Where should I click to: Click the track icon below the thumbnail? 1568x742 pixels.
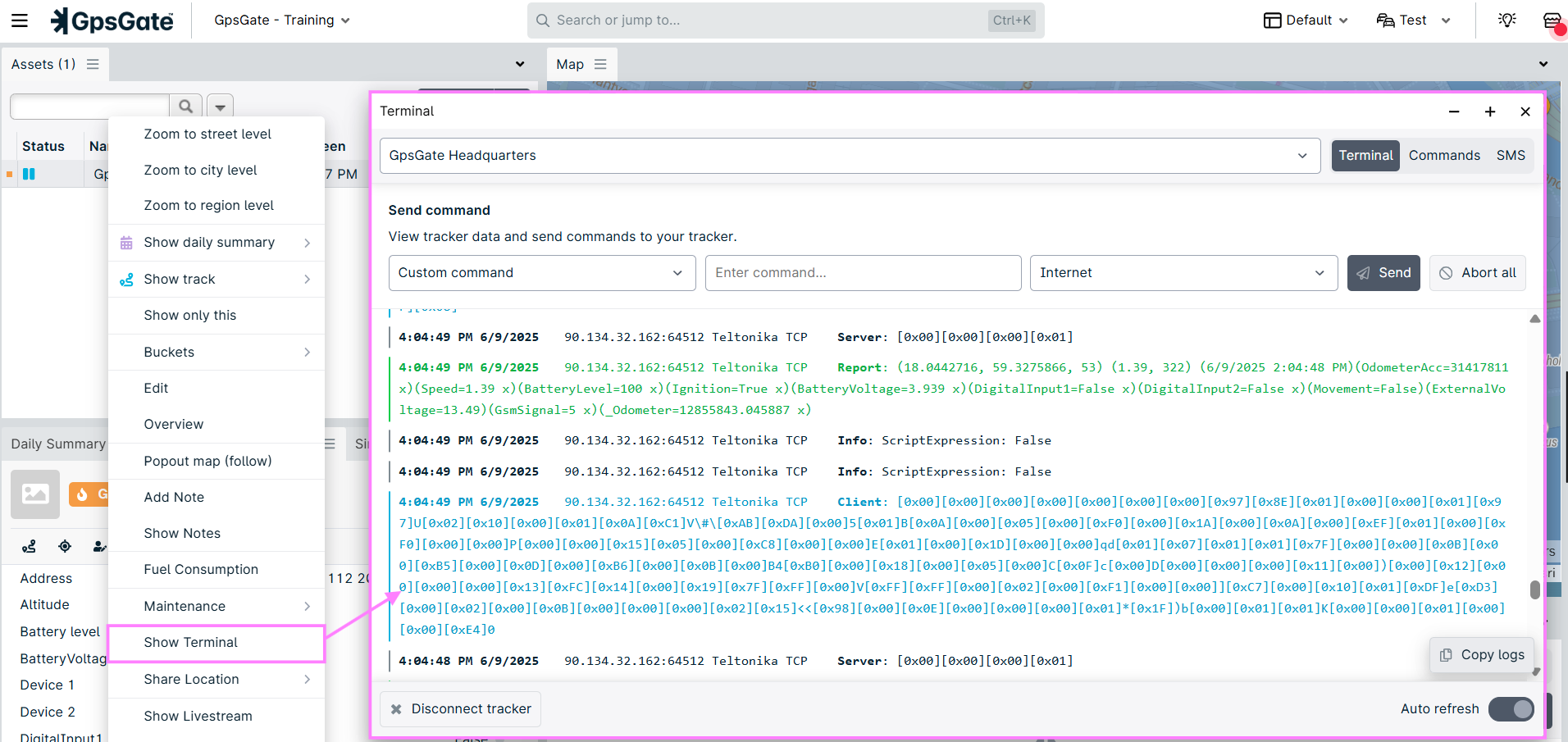coord(30,546)
